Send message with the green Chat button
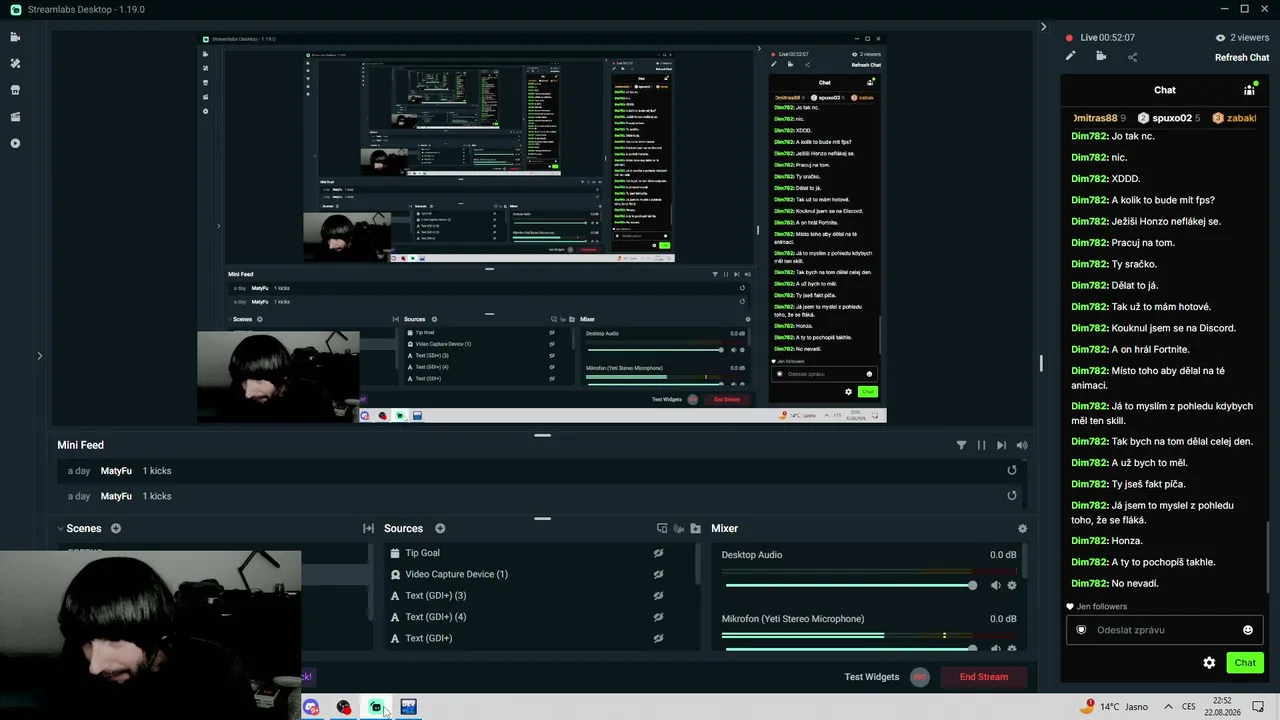 coord(1245,663)
